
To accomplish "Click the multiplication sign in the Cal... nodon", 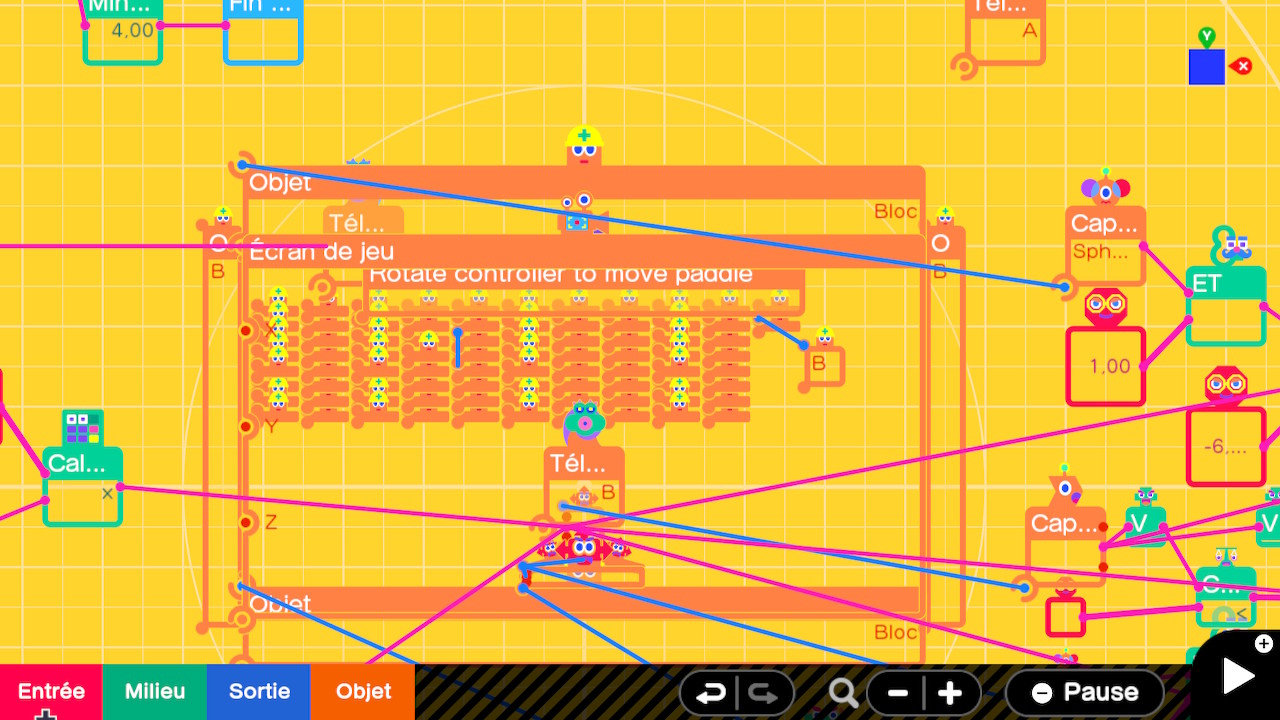I will (107, 493).
